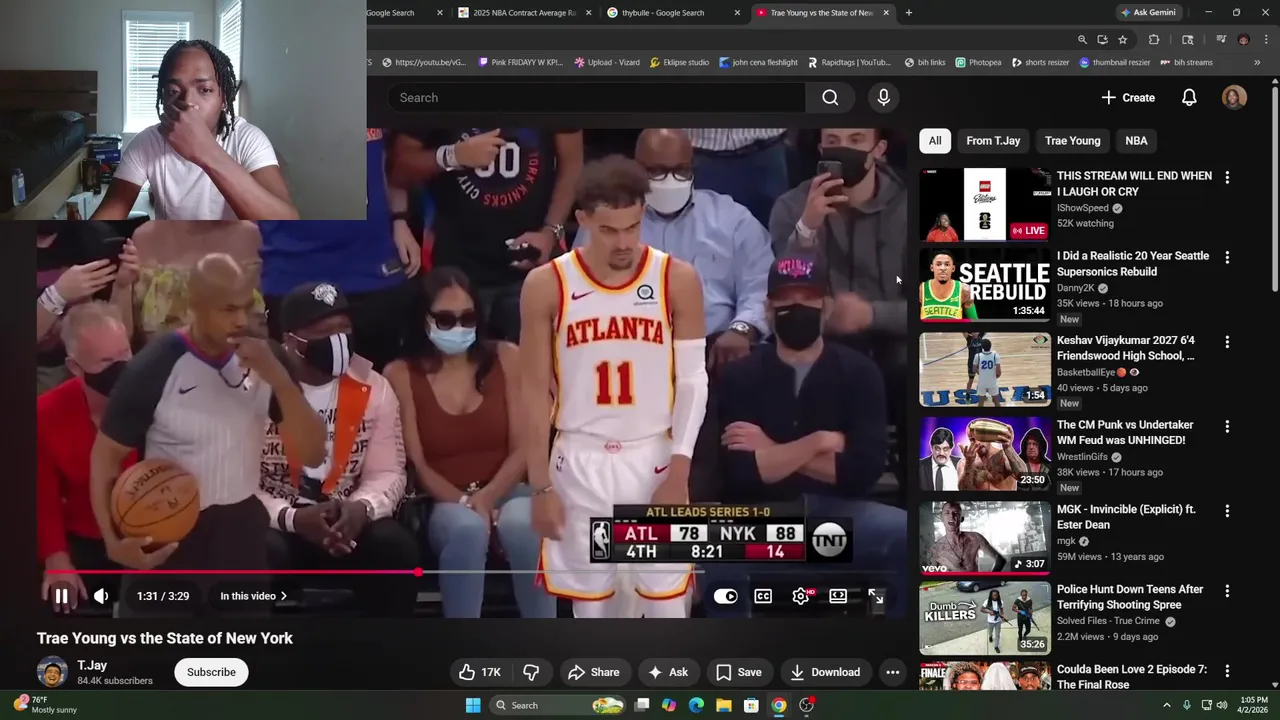Open more actions under the video
Image resolution: width=1280 pixels, height=720 pixels.
pos(893,672)
